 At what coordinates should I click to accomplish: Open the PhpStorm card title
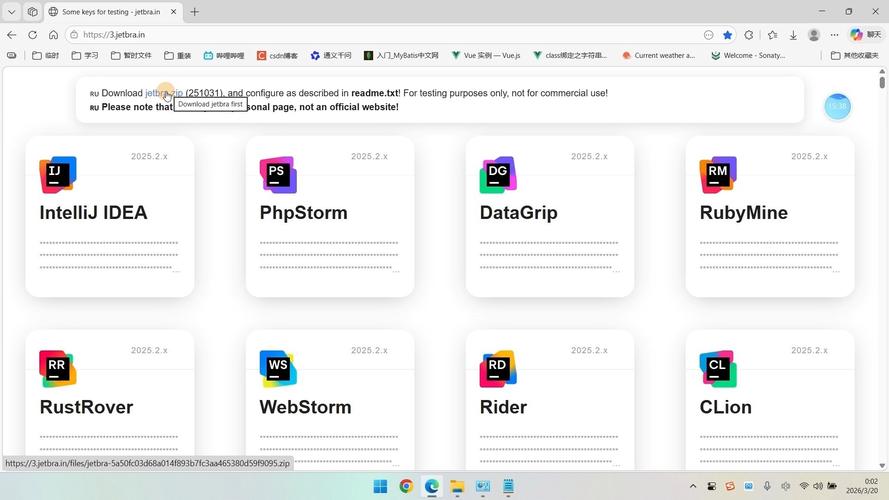point(303,213)
